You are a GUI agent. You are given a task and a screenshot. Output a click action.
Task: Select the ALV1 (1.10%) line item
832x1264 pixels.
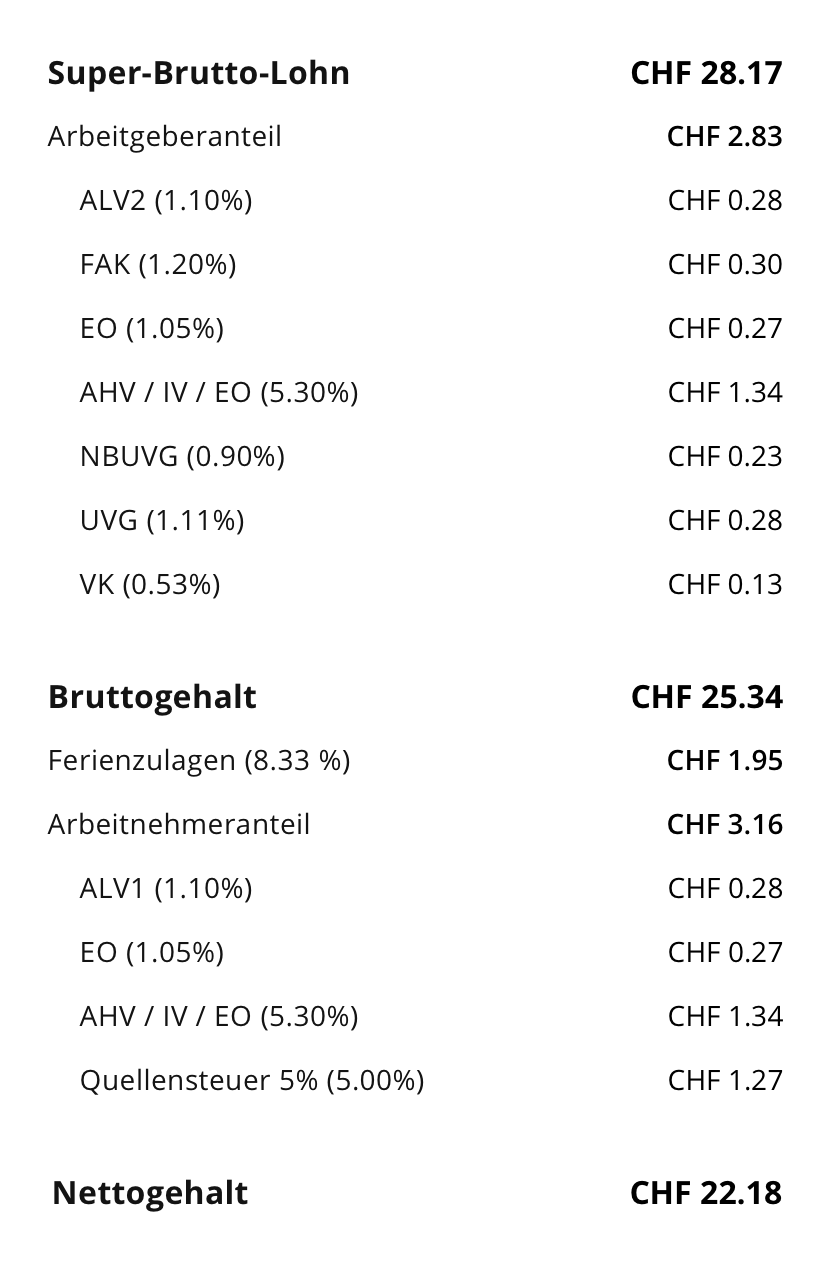point(166,888)
